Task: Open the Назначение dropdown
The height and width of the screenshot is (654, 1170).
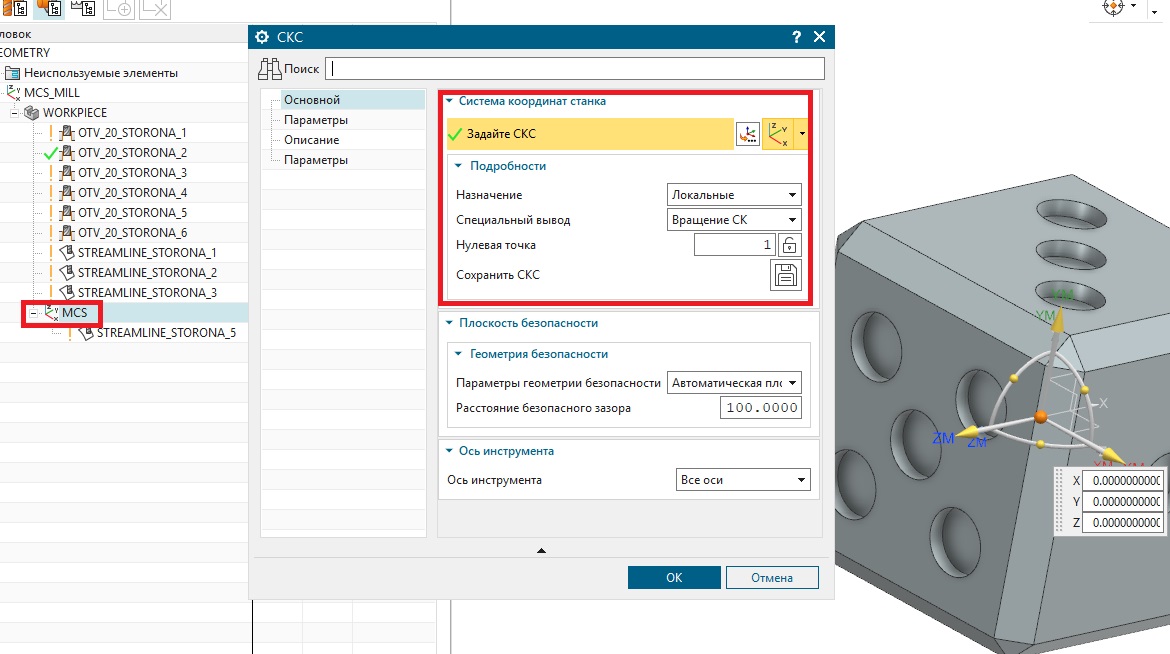Action: pyautogui.click(x=734, y=195)
